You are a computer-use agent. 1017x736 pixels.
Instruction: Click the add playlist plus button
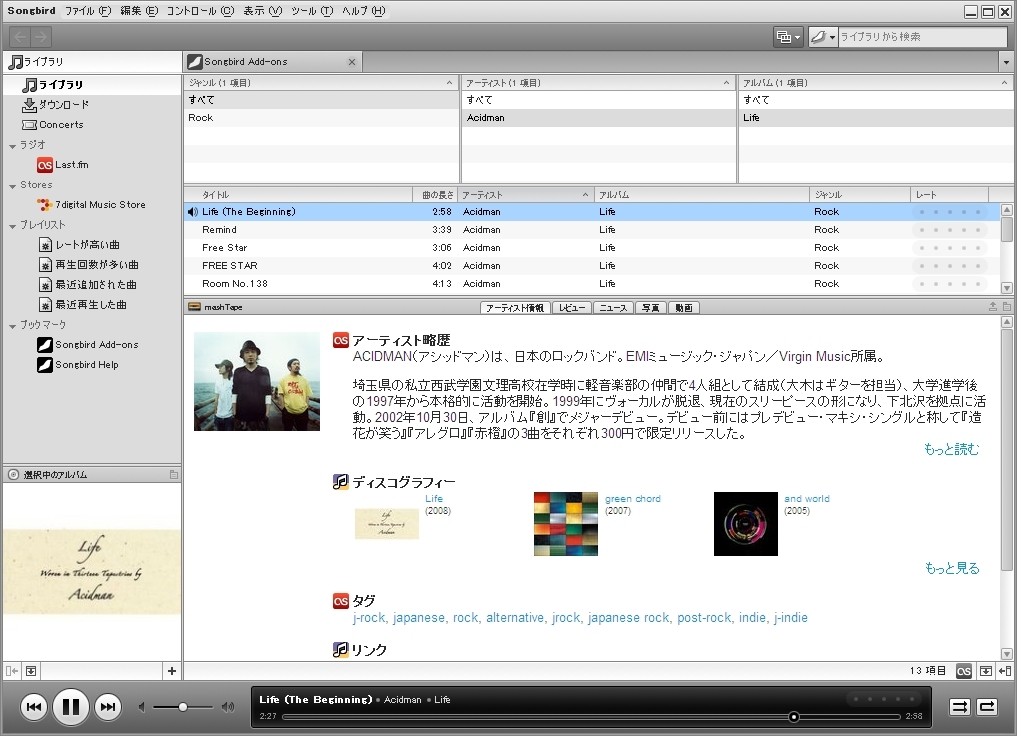pyautogui.click(x=172, y=671)
